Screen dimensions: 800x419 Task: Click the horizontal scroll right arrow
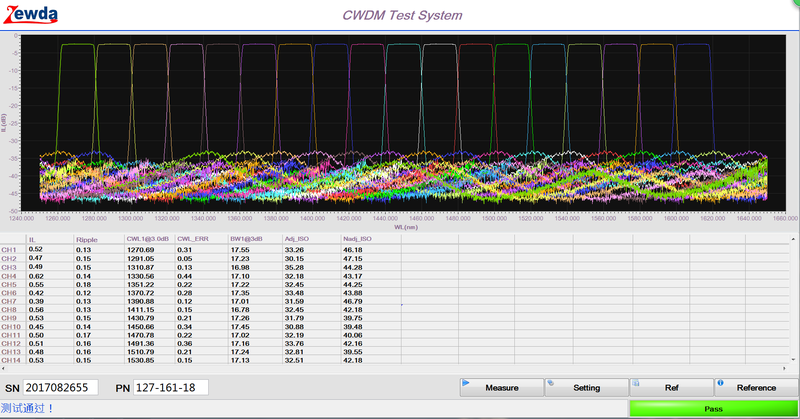point(785,368)
